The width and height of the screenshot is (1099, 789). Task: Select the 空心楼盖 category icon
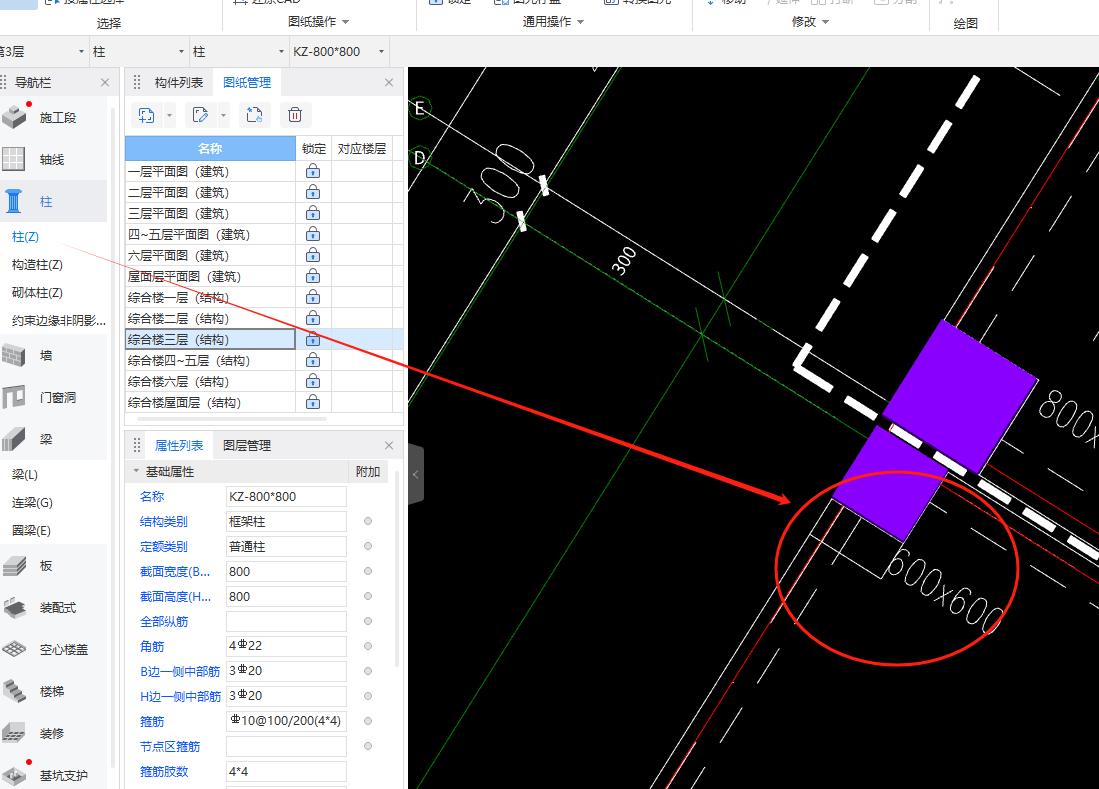point(14,650)
